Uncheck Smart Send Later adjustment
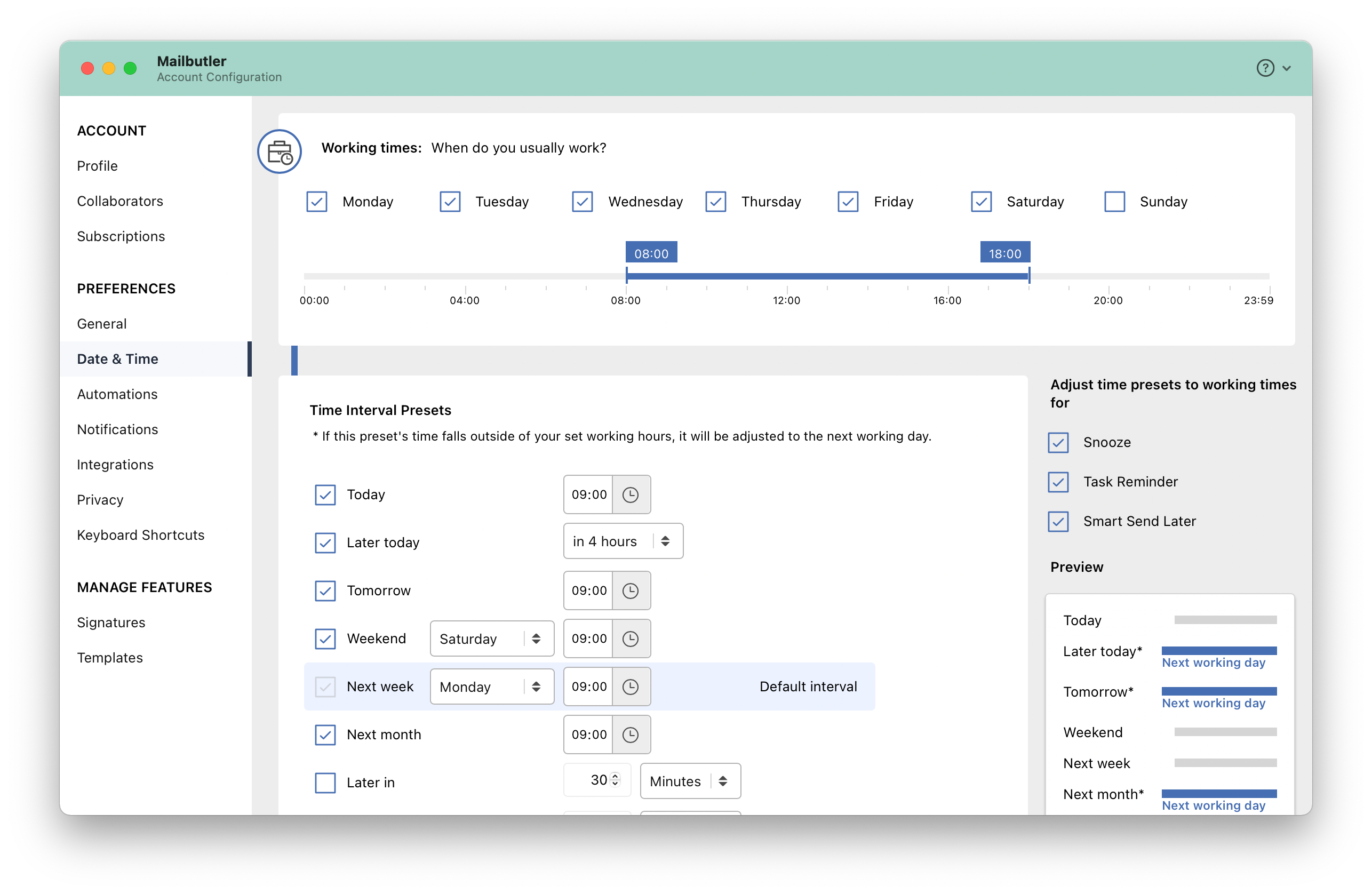This screenshot has width=1372, height=894. pyautogui.click(x=1058, y=522)
